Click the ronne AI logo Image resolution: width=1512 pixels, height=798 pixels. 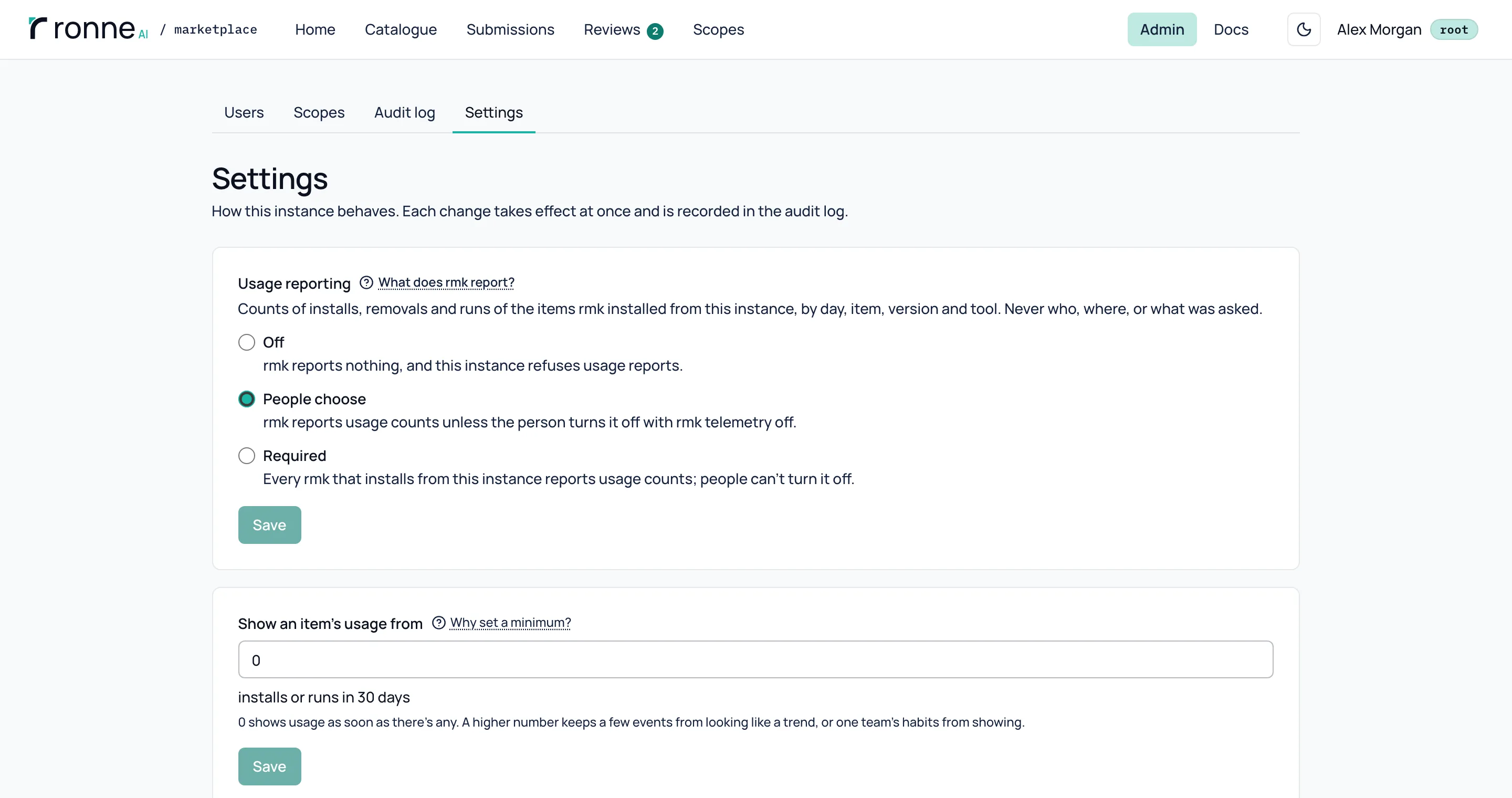(x=89, y=29)
